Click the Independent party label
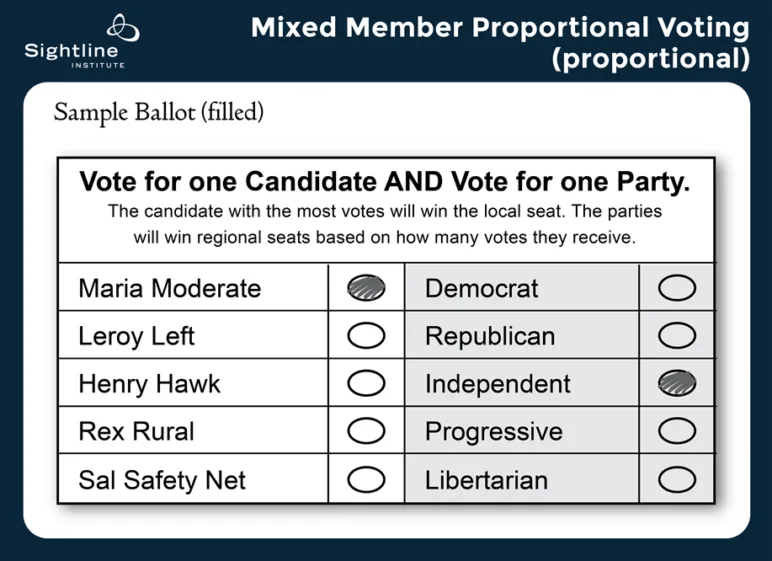The height and width of the screenshot is (561, 772). pos(497,385)
